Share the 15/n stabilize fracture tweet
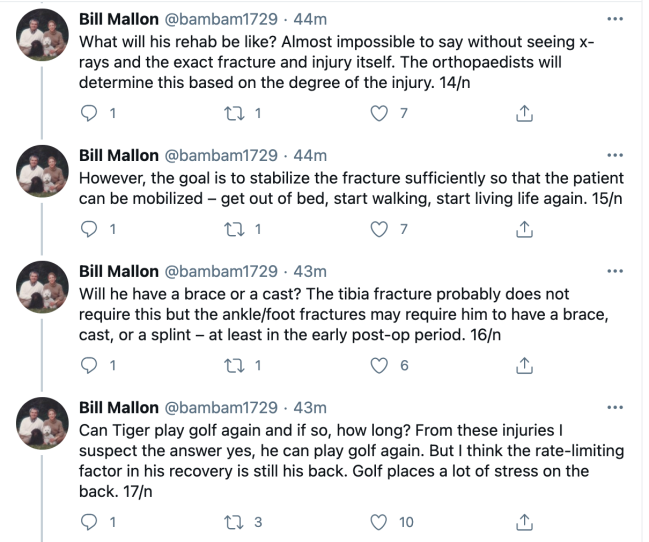Viewport: 649px width, 542px height. coord(522,229)
